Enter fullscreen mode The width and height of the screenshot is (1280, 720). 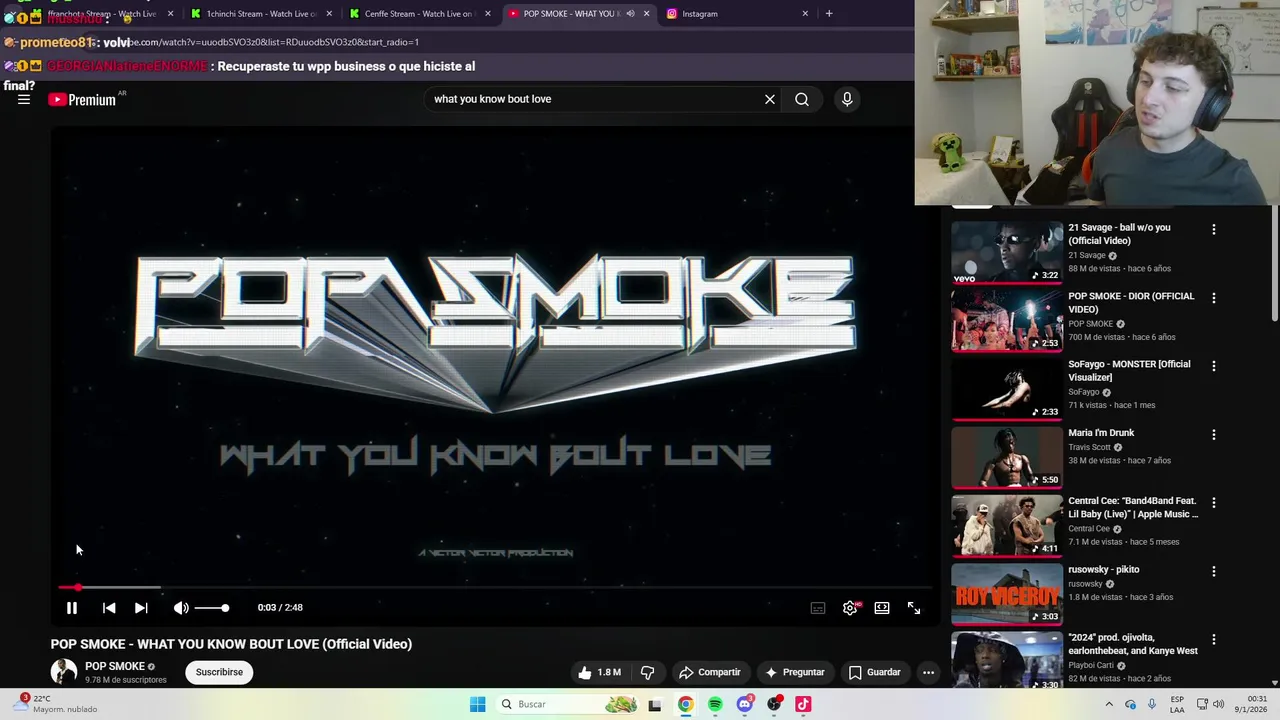click(914, 608)
